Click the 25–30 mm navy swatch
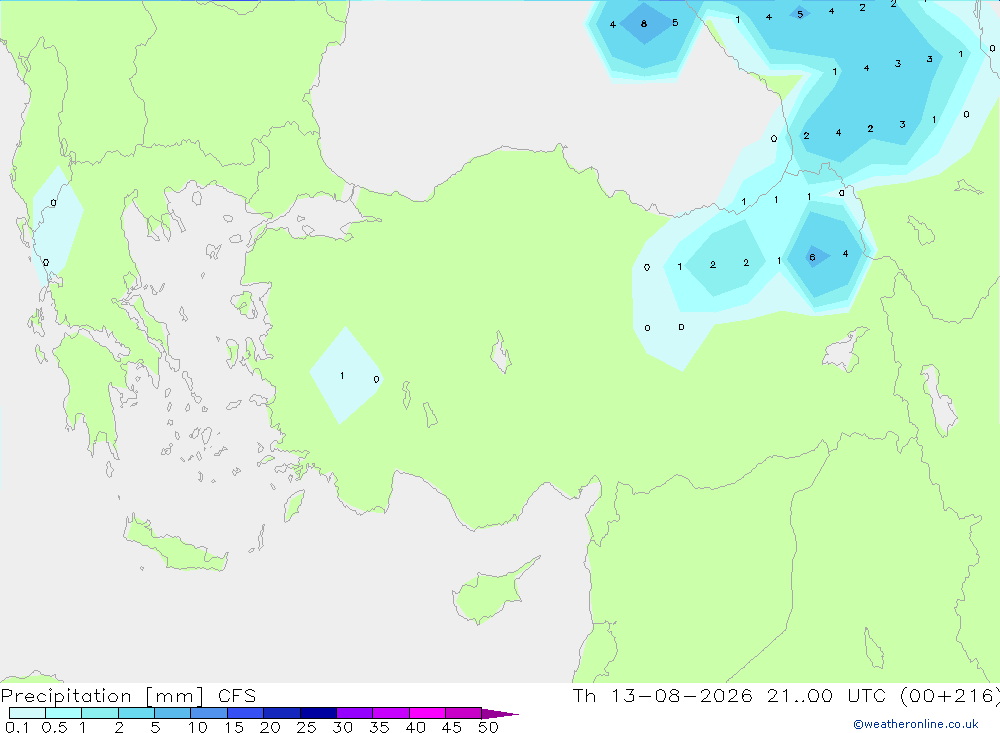1000x733 pixels. 318,713
